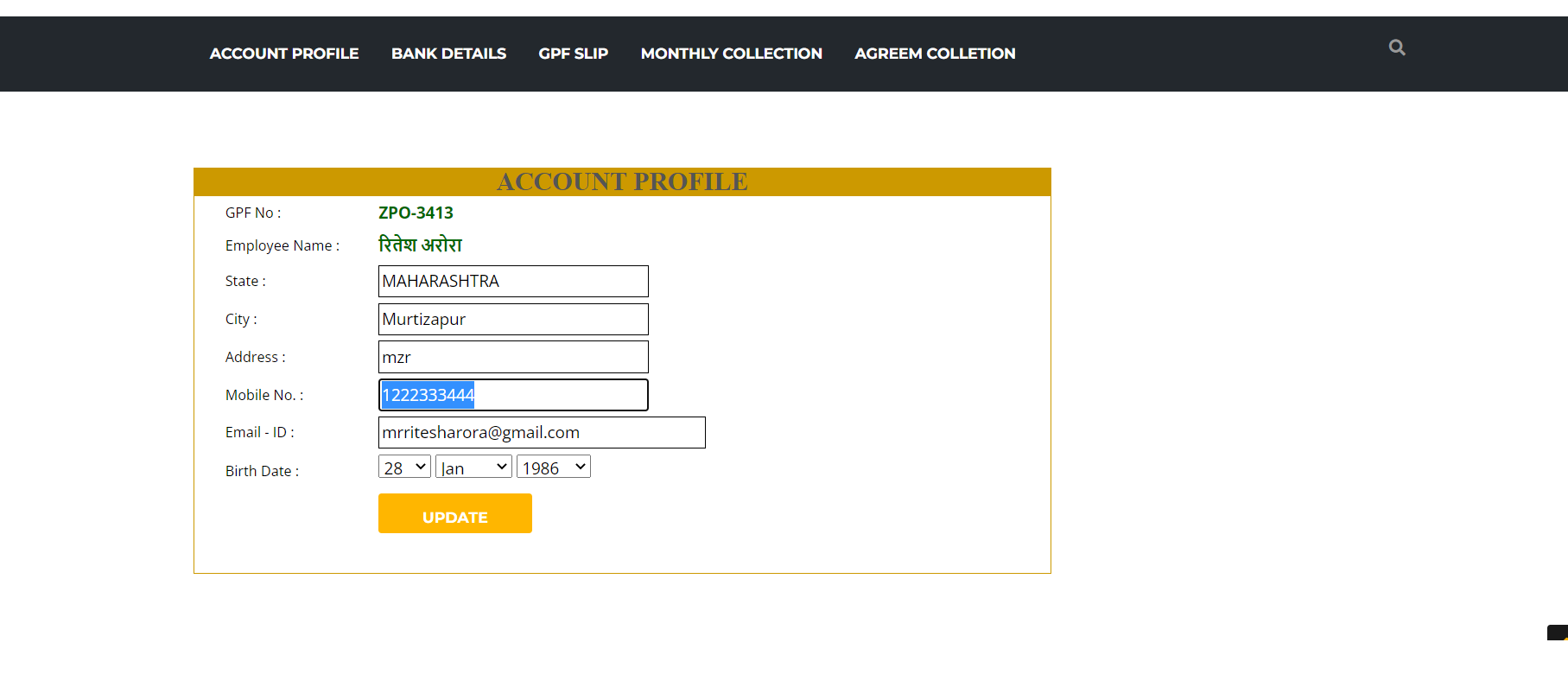
Task: Click into the Address field with mzr
Action: click(513, 357)
